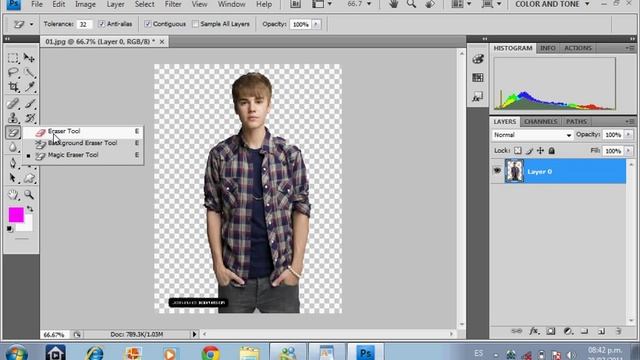640x360 pixels.
Task: Switch to the Info tab
Action: point(548,48)
